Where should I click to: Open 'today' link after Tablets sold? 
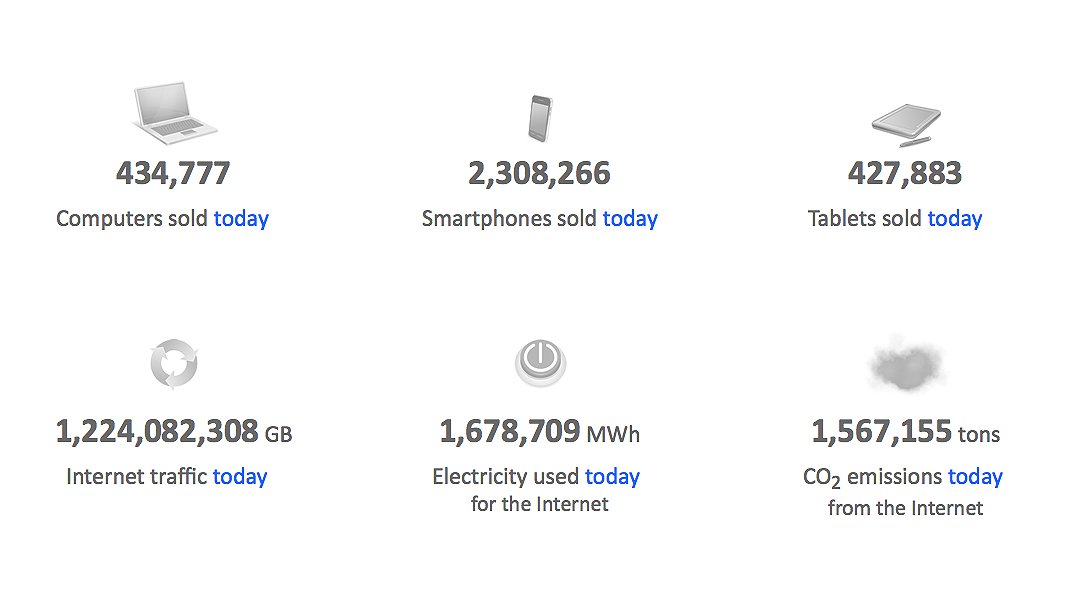click(955, 218)
